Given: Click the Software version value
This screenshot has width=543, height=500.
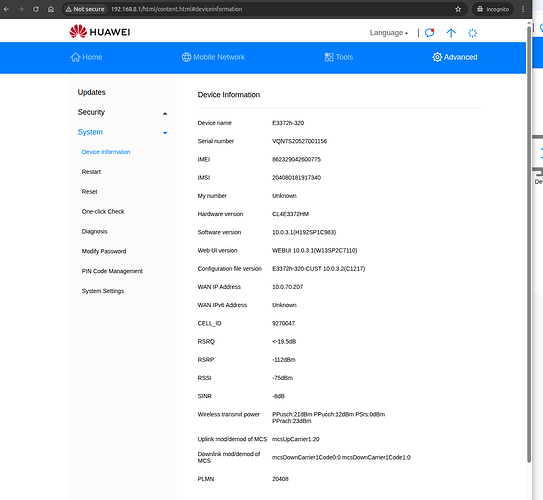Looking at the screenshot, I should (x=304, y=232).
